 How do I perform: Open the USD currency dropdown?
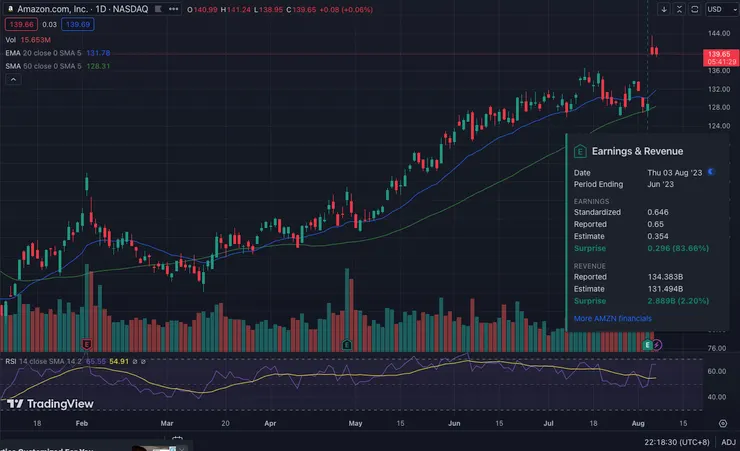coord(721,9)
